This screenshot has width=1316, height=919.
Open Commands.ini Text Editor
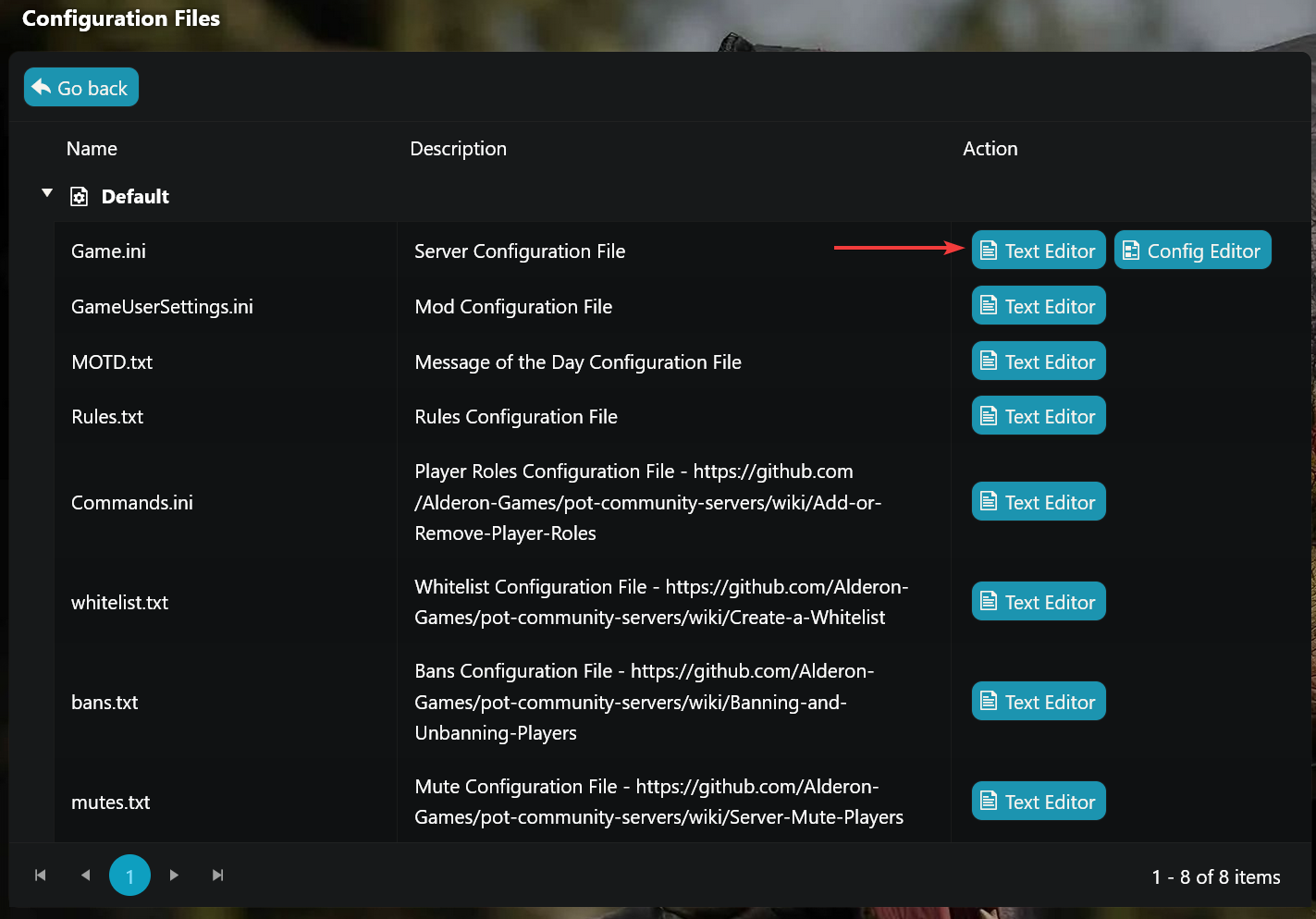point(1038,502)
